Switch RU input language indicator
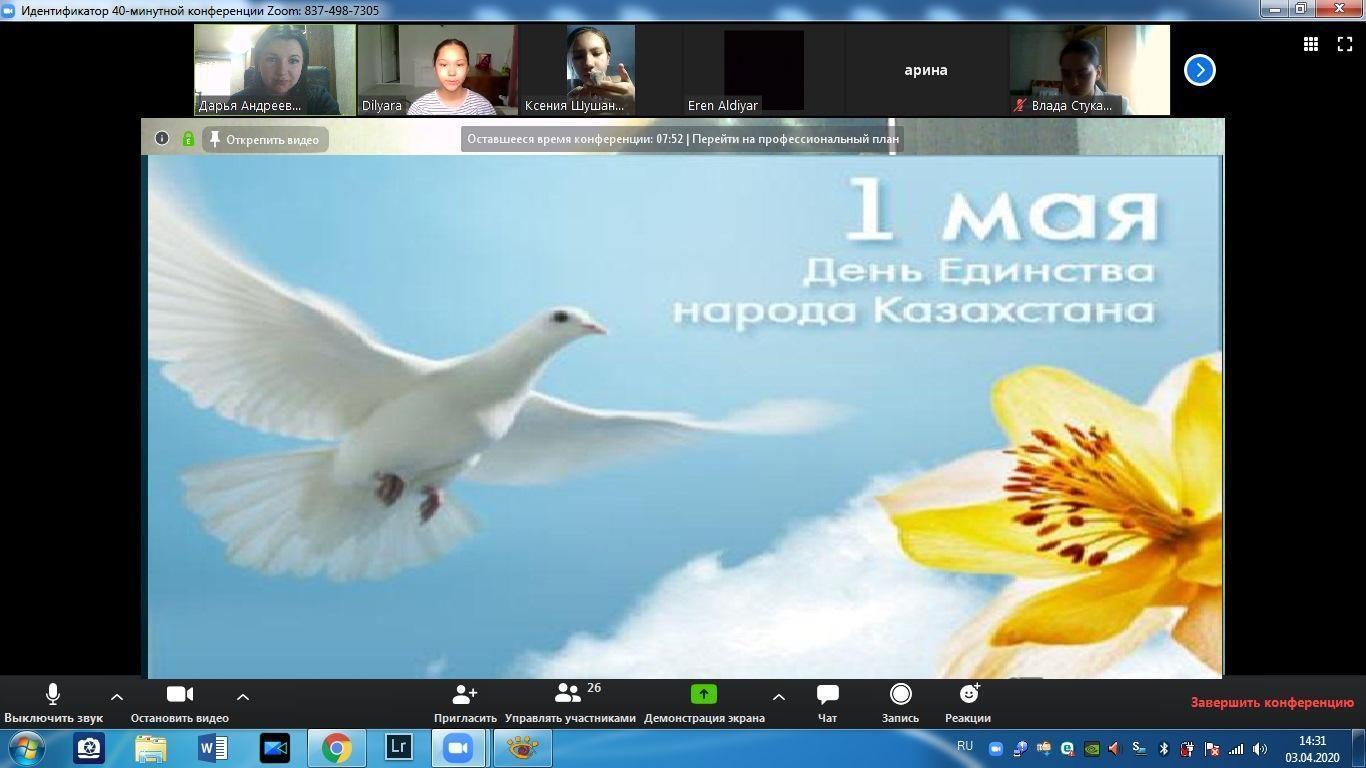Image resolution: width=1366 pixels, height=768 pixels. coord(965,746)
